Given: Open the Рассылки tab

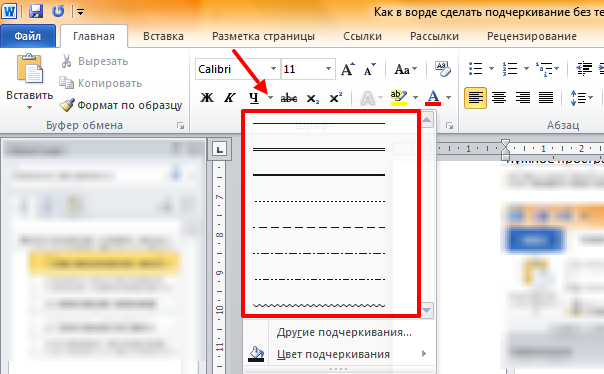Looking at the screenshot, I should tap(434, 36).
